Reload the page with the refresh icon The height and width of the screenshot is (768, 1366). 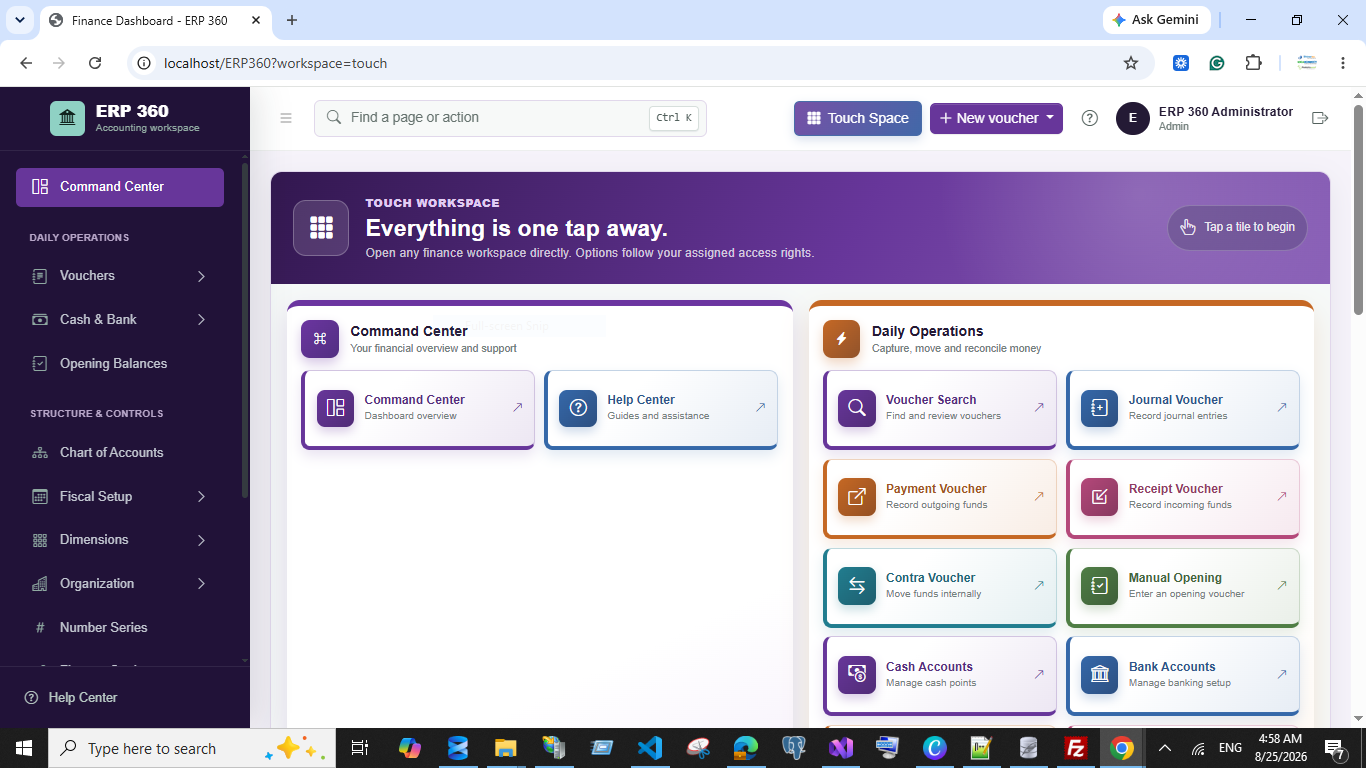pos(95,63)
